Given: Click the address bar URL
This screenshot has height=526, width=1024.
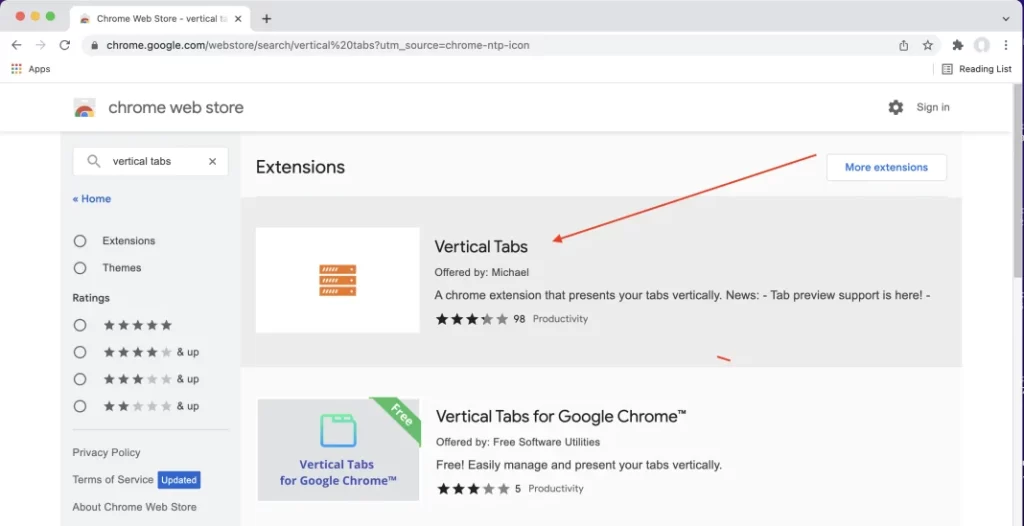Looking at the screenshot, I should click(318, 46).
